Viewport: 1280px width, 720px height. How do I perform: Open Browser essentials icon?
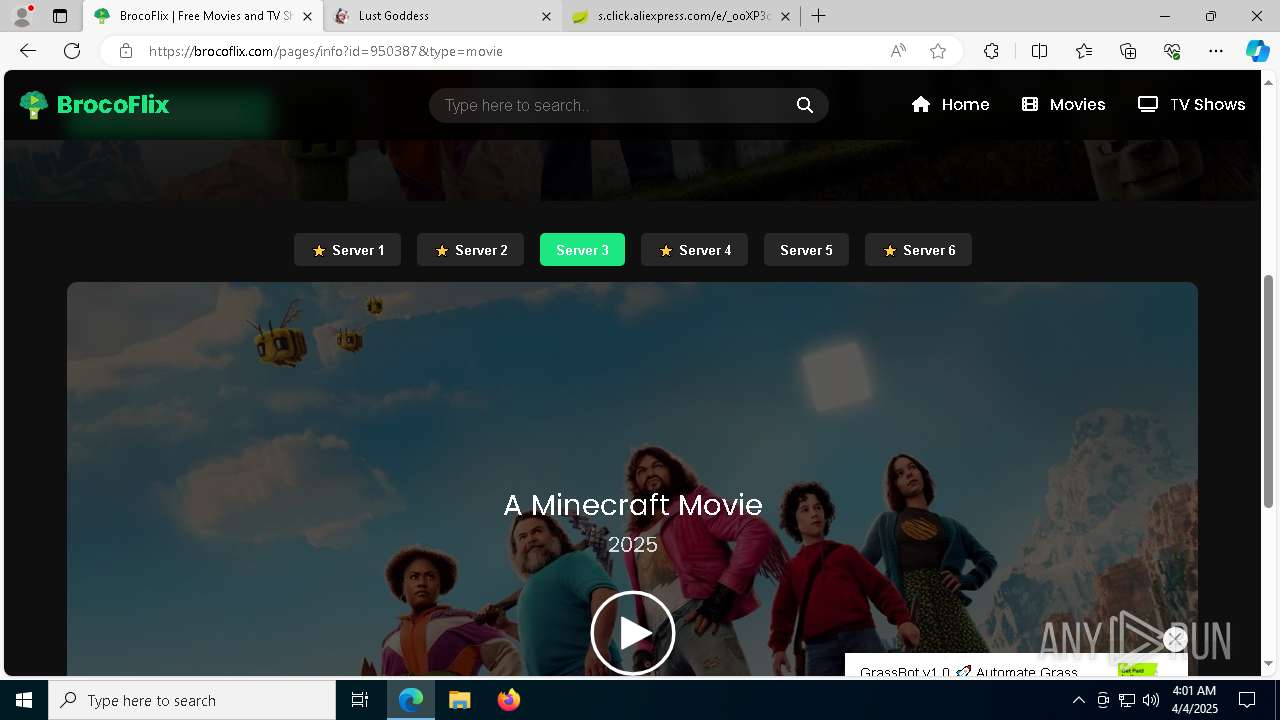coord(1172,51)
